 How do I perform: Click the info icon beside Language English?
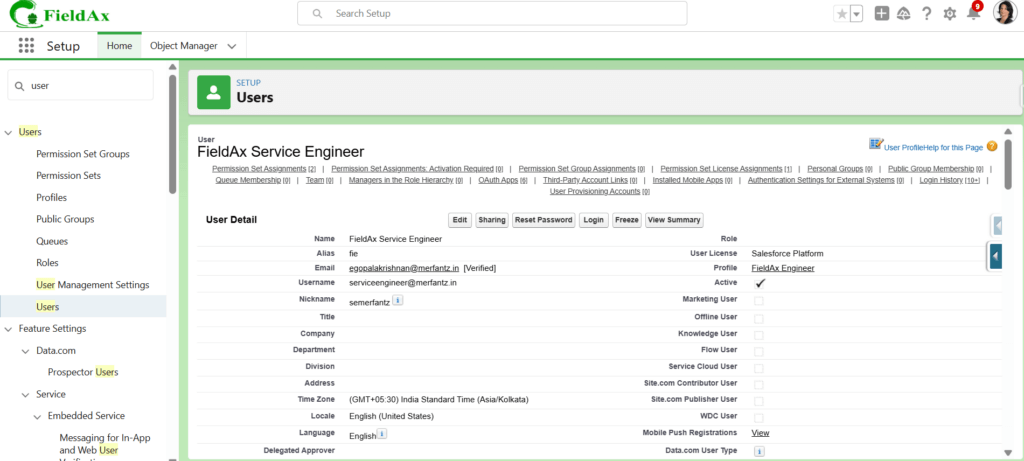point(381,434)
